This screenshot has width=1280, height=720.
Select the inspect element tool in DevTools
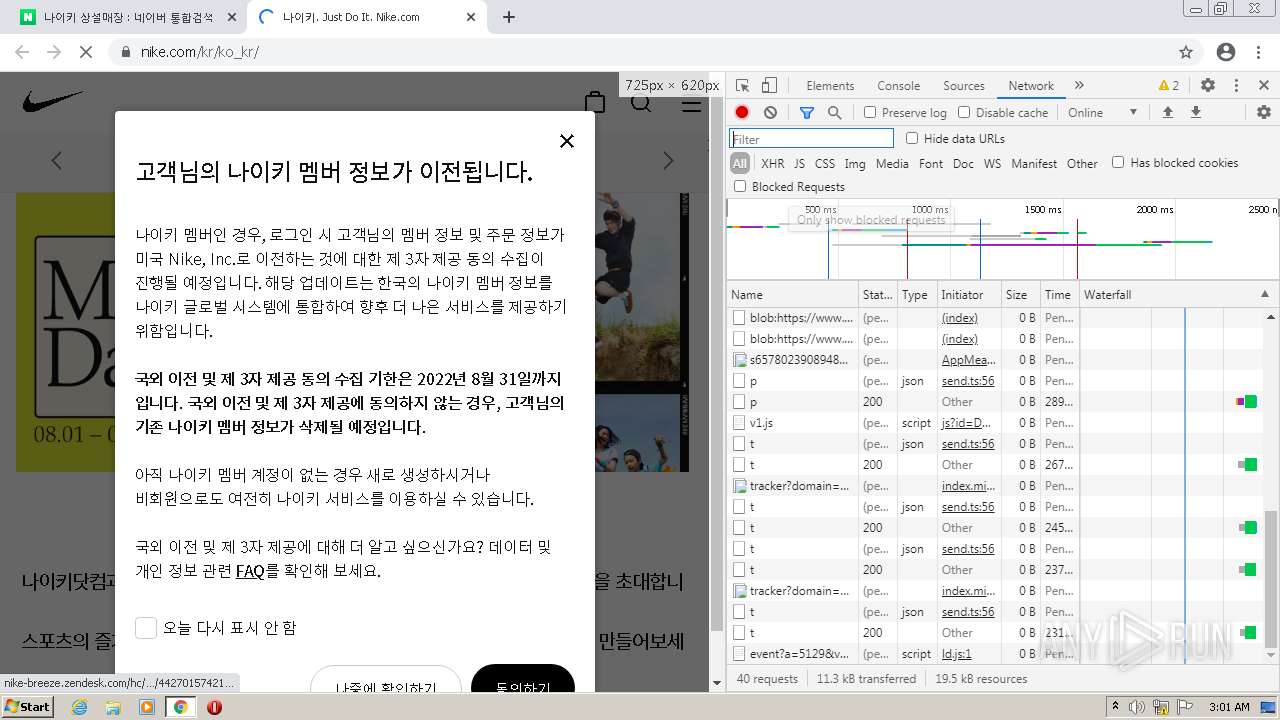coord(742,86)
